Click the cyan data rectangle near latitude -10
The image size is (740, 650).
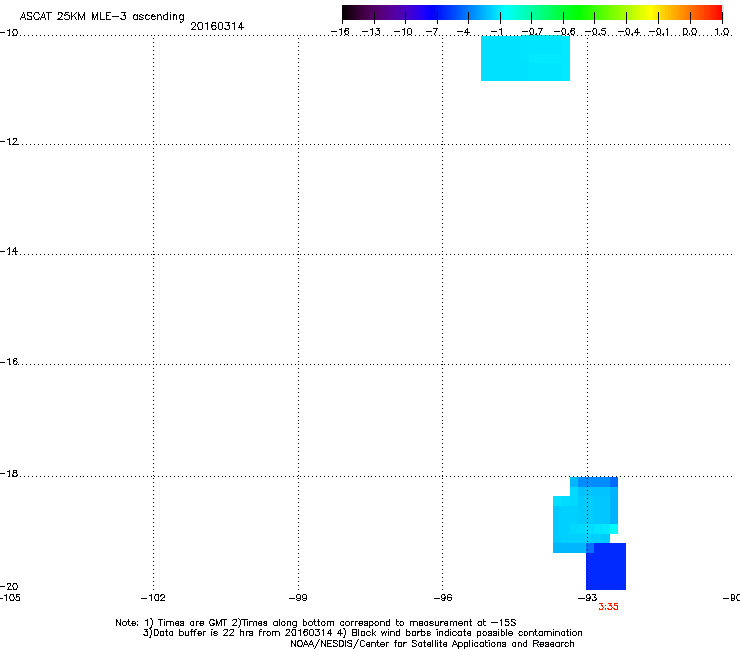[525, 58]
